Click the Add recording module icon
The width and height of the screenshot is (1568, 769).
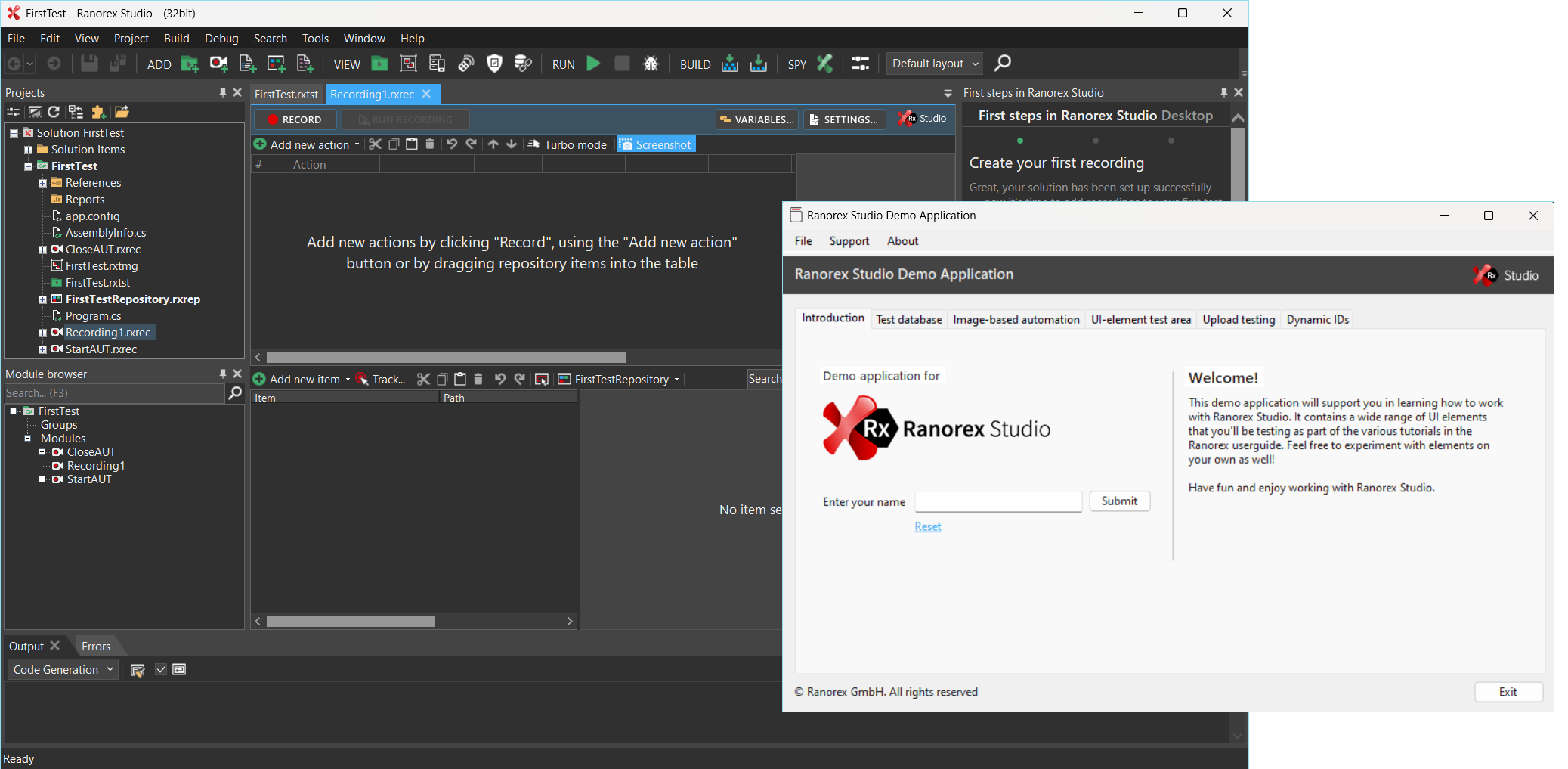tap(219, 64)
